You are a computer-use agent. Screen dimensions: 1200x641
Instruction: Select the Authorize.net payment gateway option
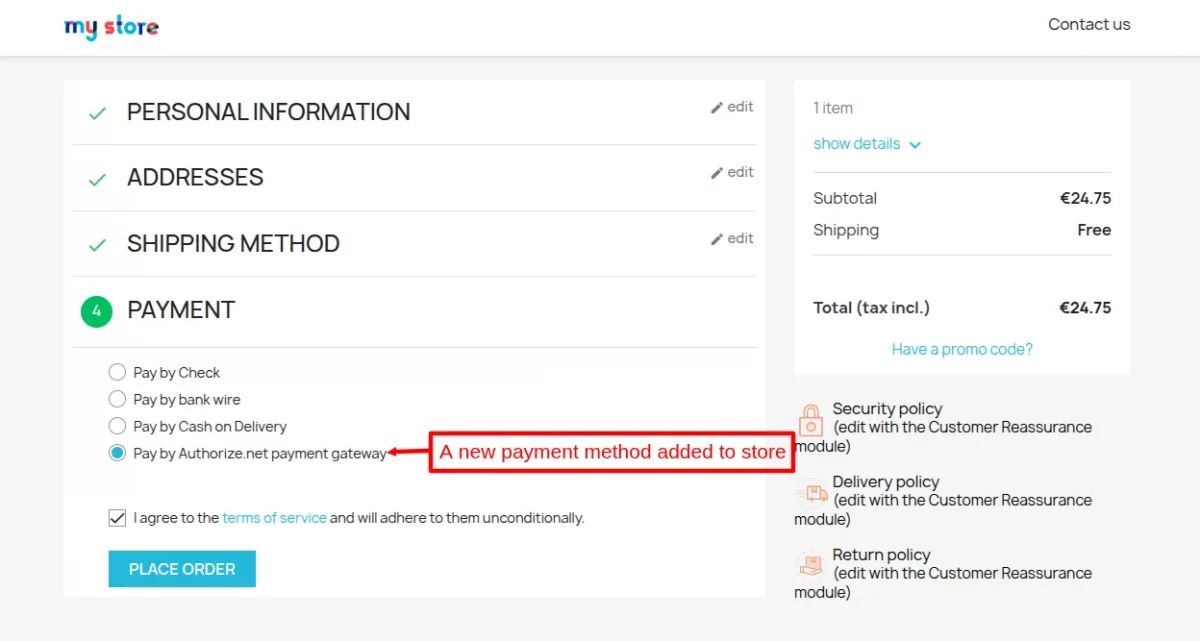coord(117,452)
